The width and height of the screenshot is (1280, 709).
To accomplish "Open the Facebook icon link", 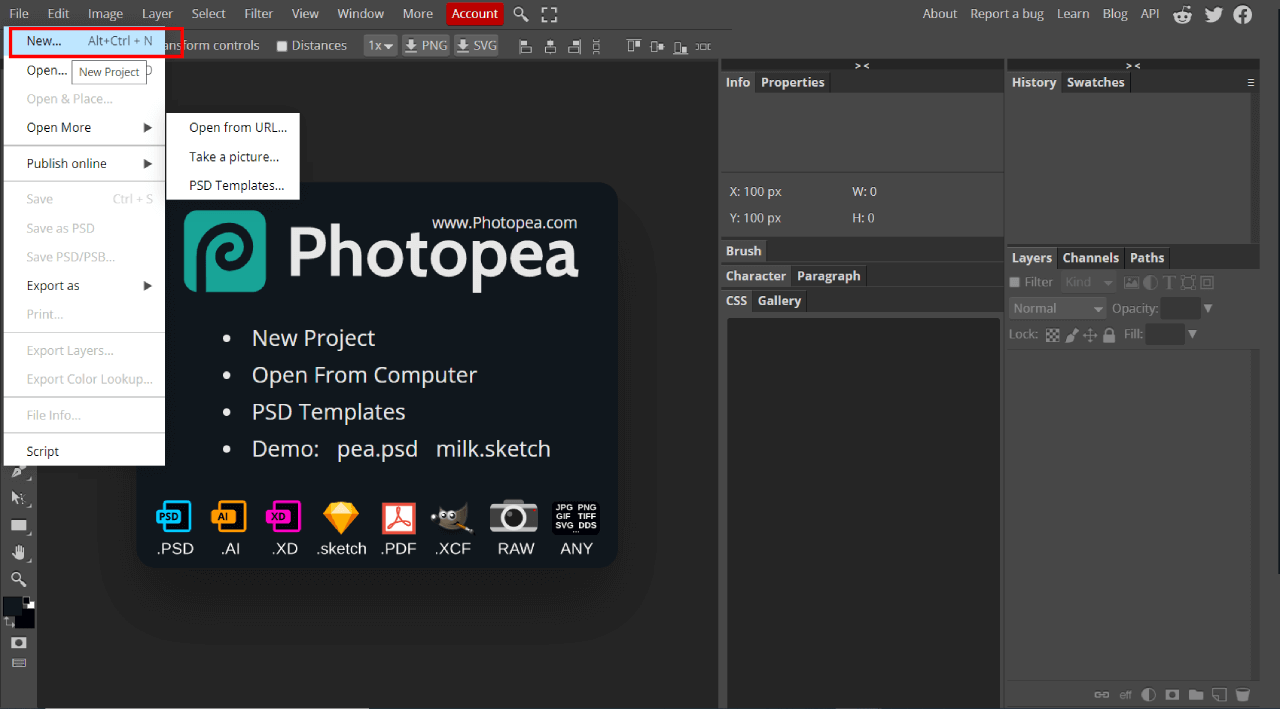I will coord(1242,14).
